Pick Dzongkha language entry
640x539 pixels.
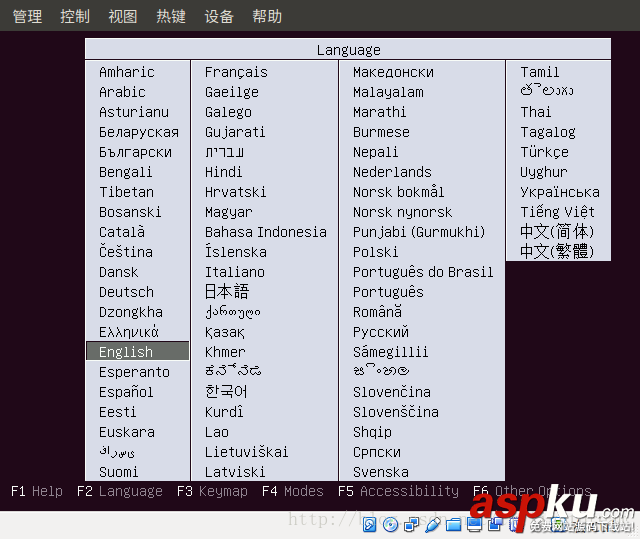click(131, 312)
